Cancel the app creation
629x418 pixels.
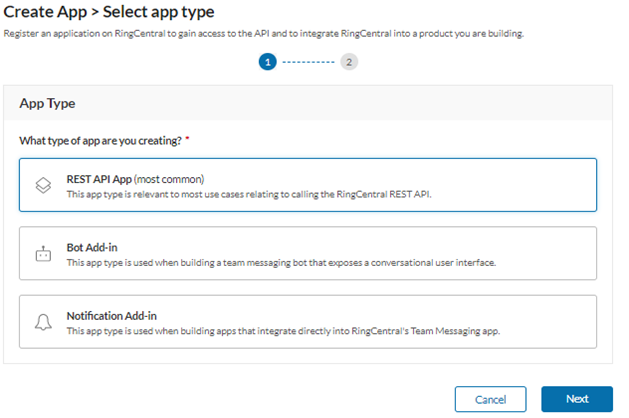490,398
